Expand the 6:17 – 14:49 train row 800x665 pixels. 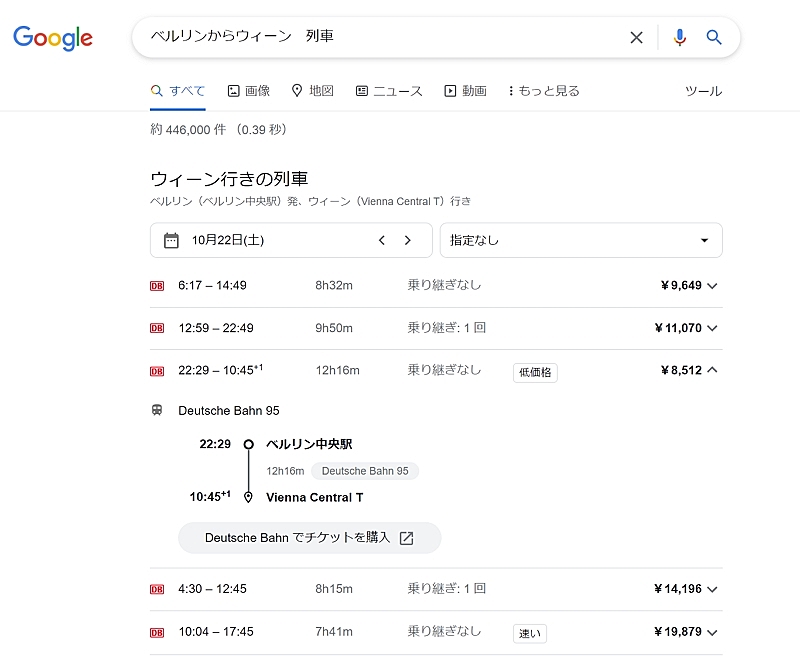coord(436,286)
